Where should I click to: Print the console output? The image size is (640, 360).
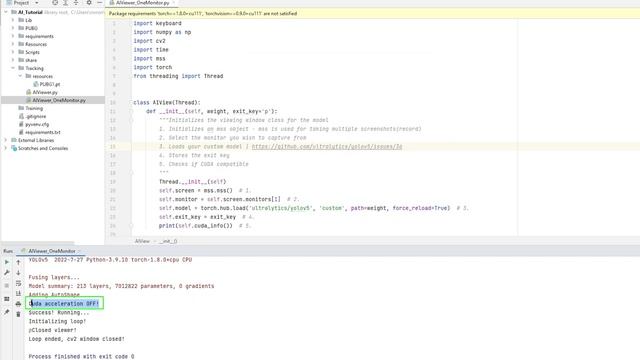(18, 304)
